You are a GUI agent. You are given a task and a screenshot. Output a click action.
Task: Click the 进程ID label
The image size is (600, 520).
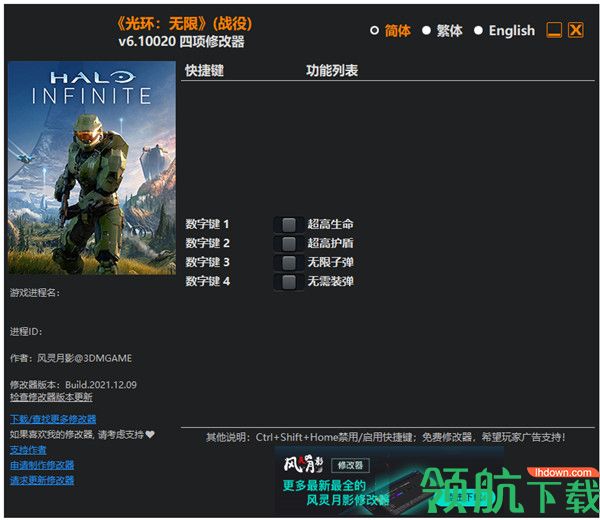point(26,331)
